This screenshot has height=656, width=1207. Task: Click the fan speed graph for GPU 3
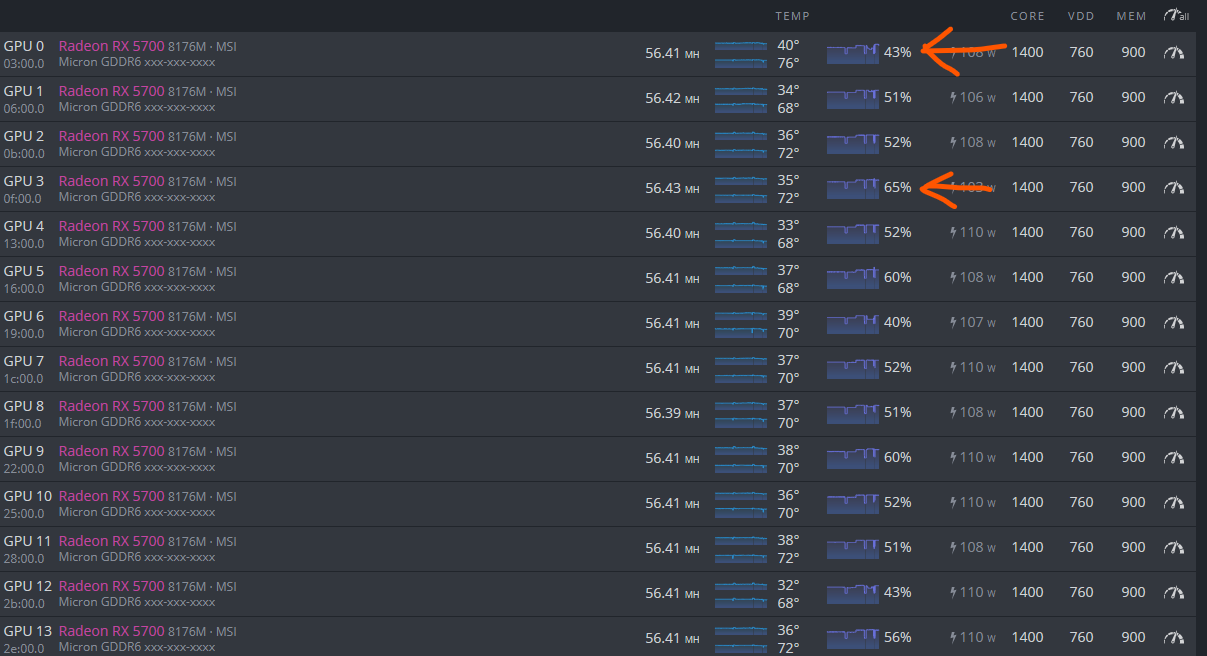[852, 187]
